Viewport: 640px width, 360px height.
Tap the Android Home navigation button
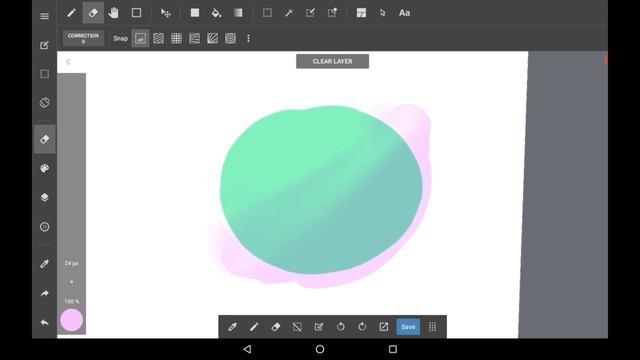point(320,349)
